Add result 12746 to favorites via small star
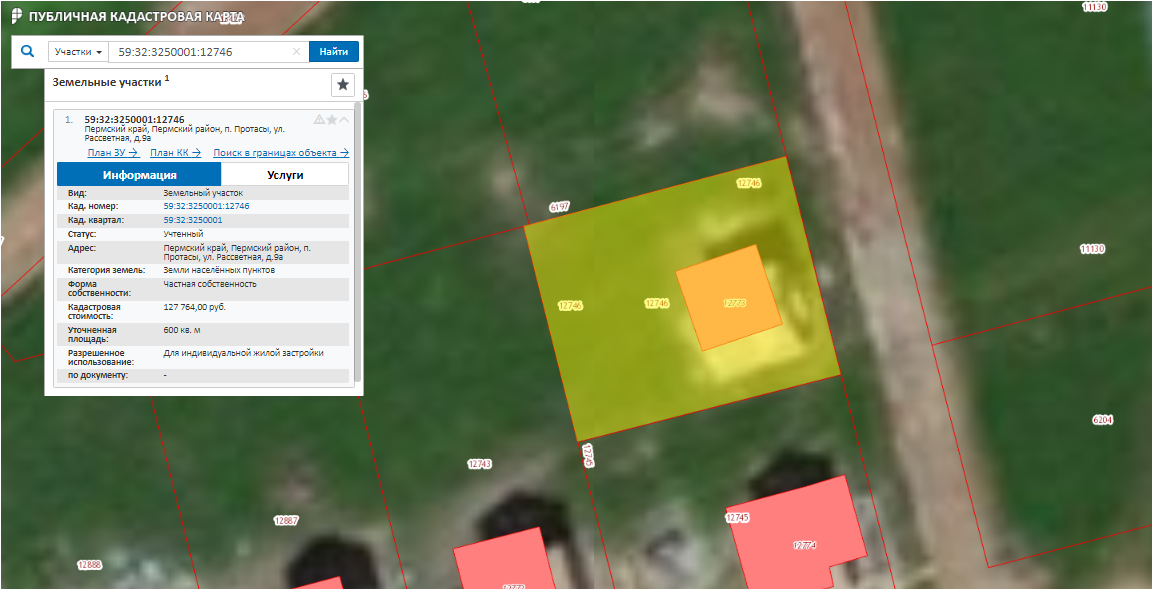1153x590 pixels. 332,119
